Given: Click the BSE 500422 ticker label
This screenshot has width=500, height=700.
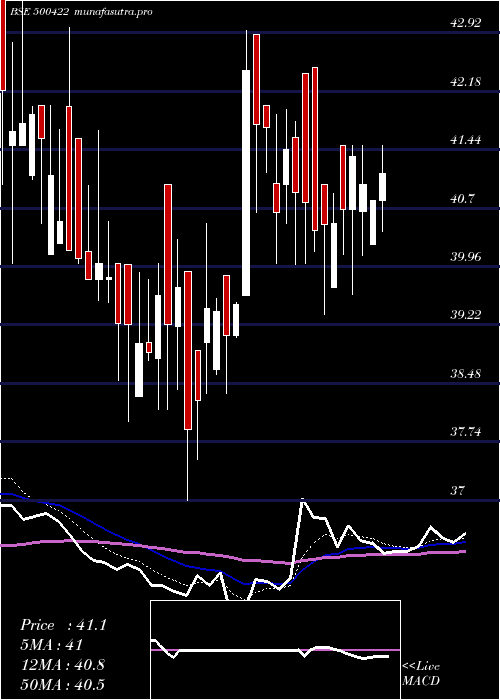Looking at the screenshot, I should pos(40,12).
